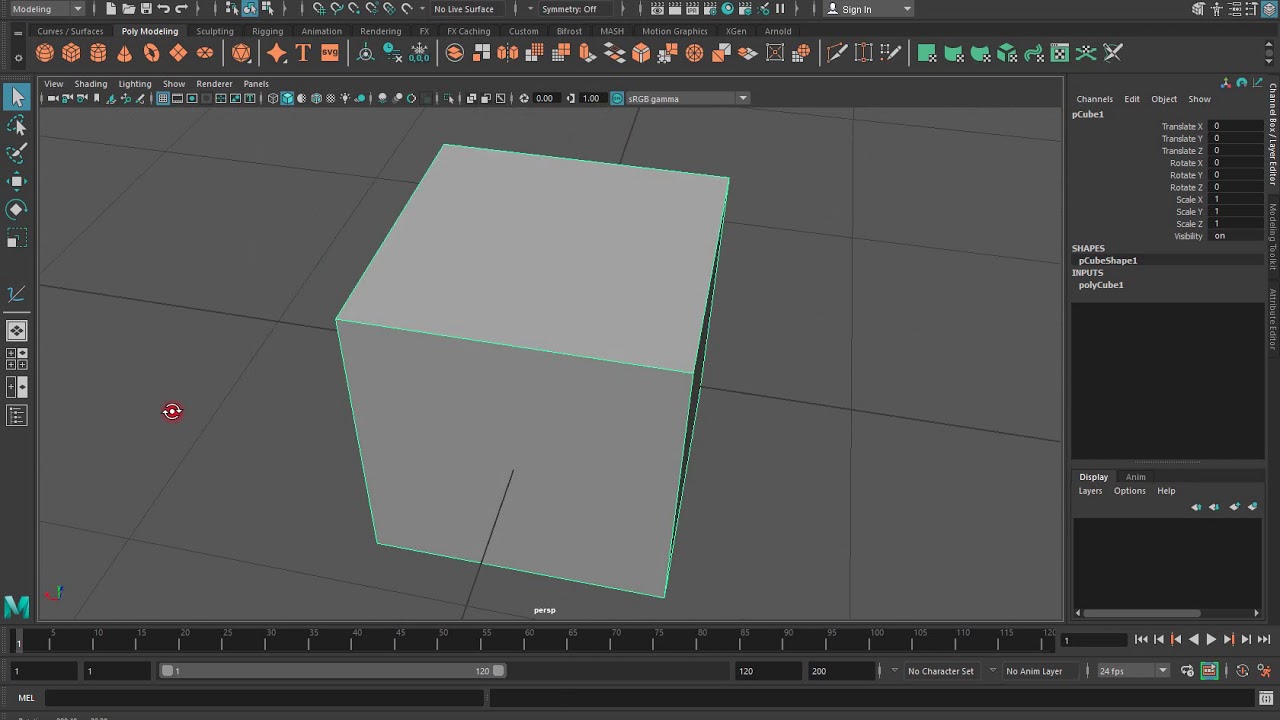Image resolution: width=1280 pixels, height=720 pixels.
Task: Click the play forwards button
Action: point(1211,640)
